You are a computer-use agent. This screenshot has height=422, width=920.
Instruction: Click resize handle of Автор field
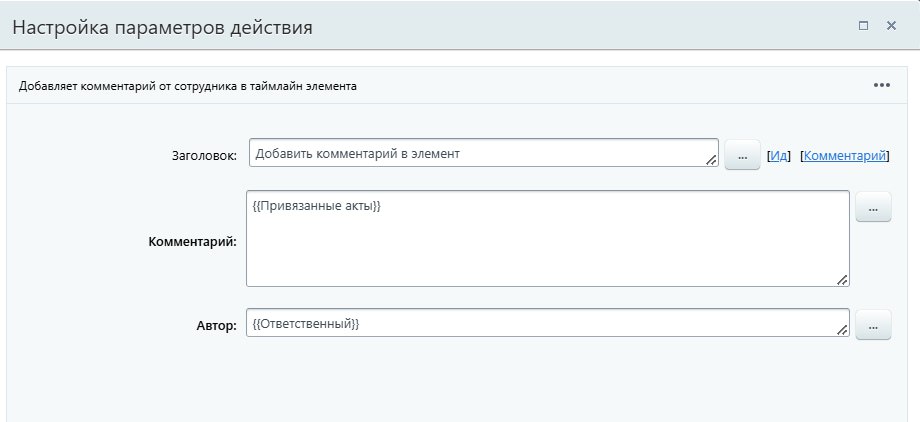(842, 330)
